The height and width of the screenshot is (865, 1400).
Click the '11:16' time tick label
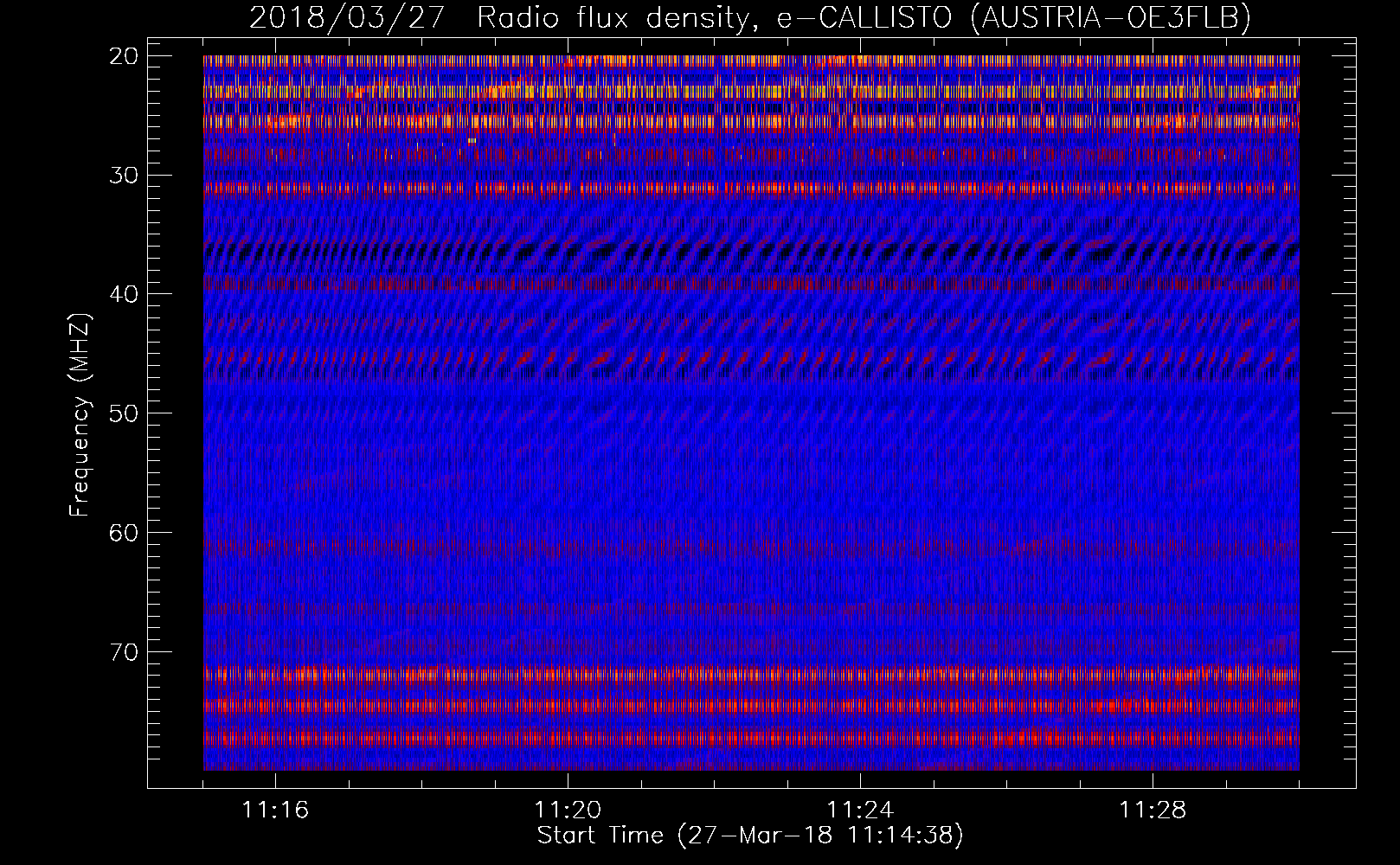[x=275, y=811]
